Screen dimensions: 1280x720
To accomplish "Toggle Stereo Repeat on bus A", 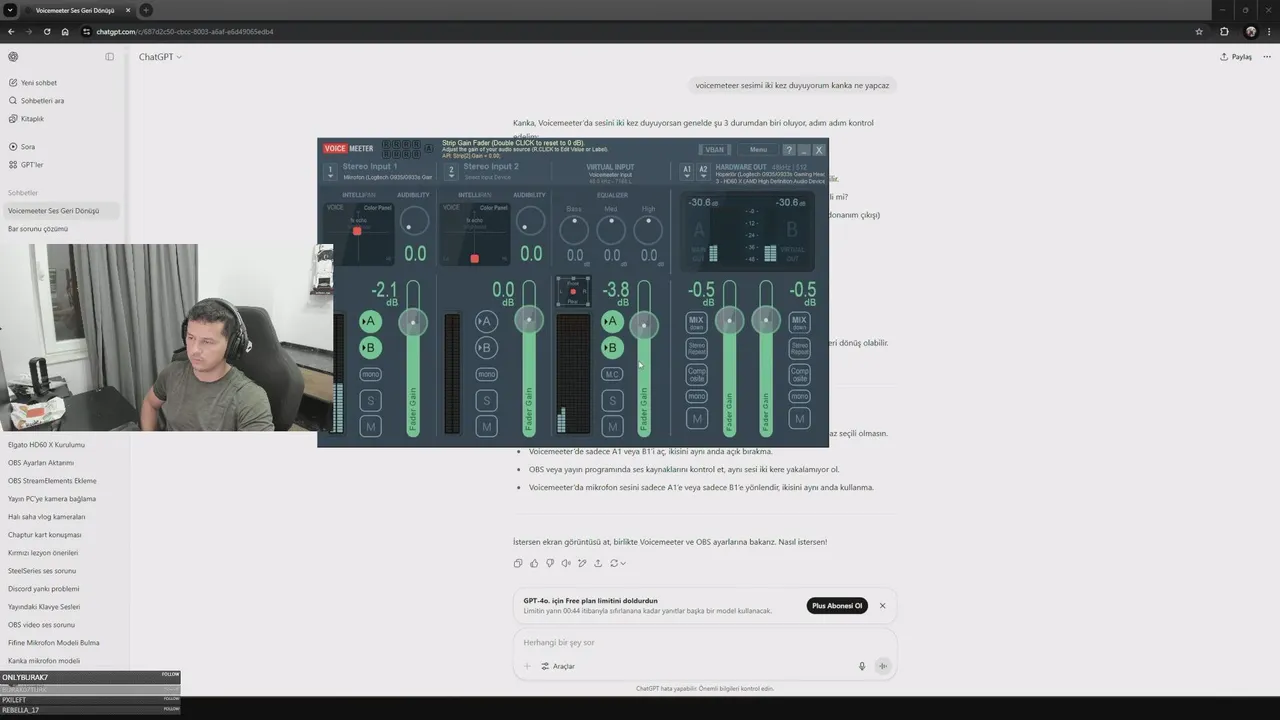I will coord(696,348).
